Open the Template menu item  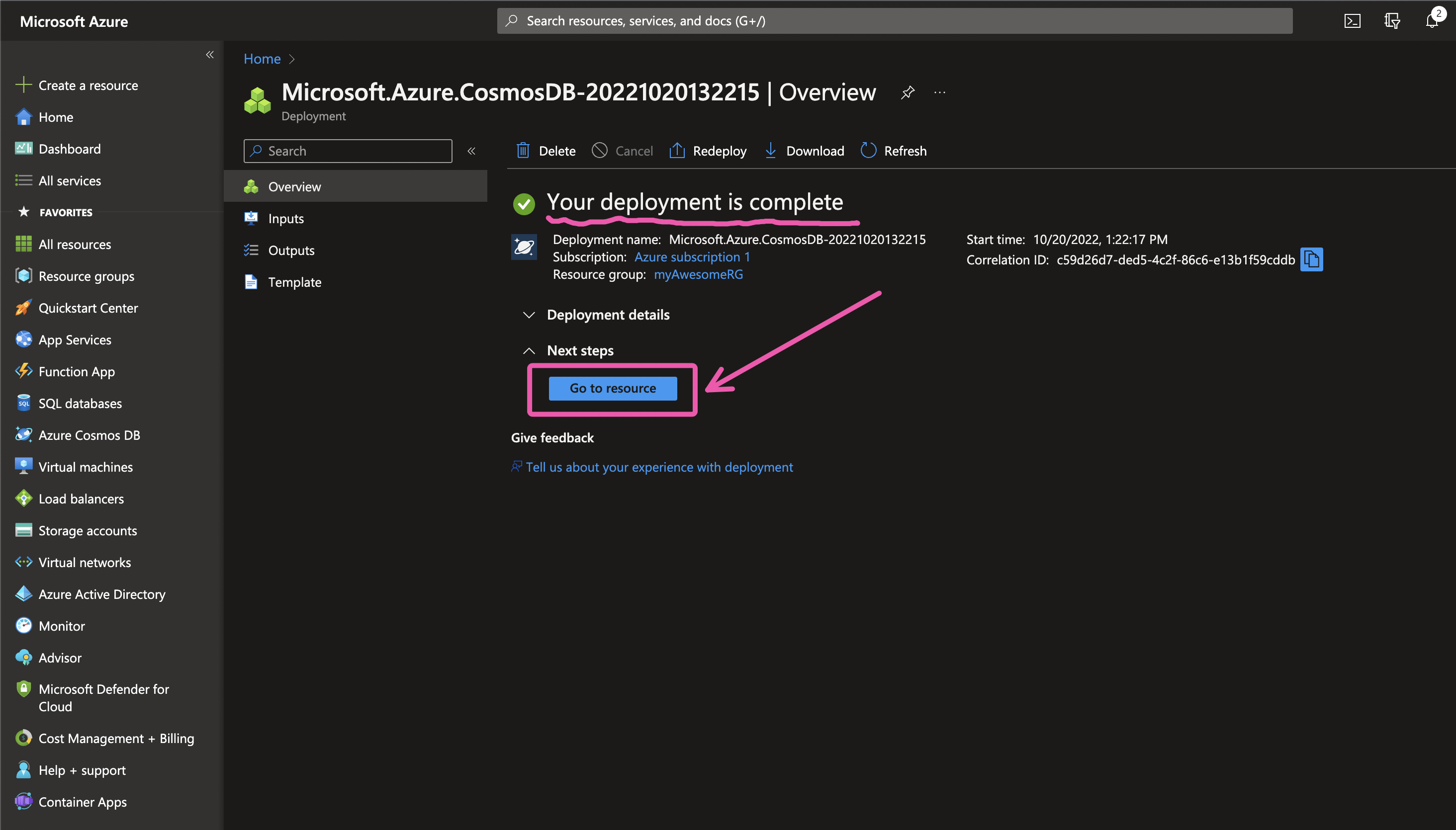pos(294,282)
